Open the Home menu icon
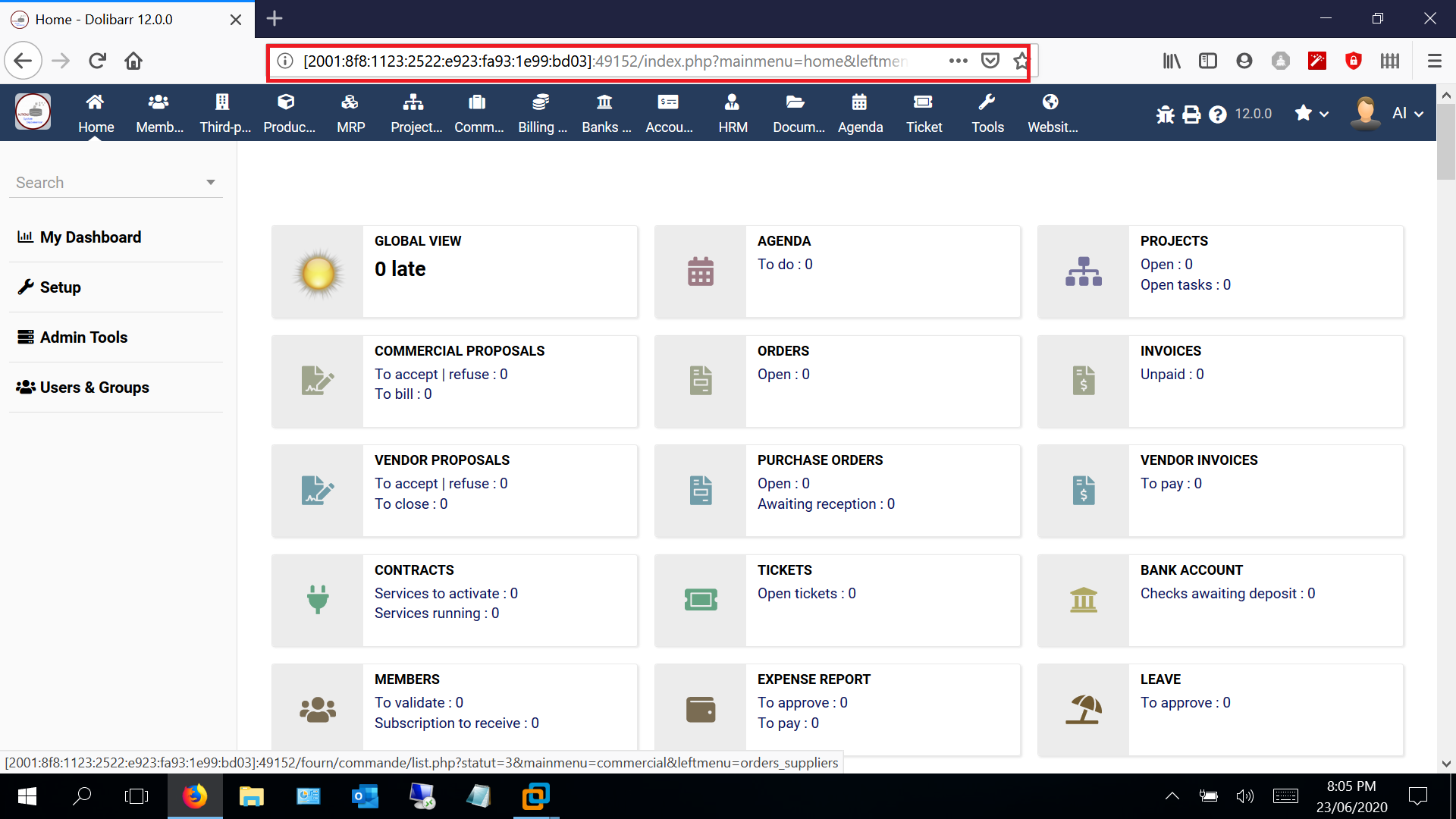 (95, 102)
